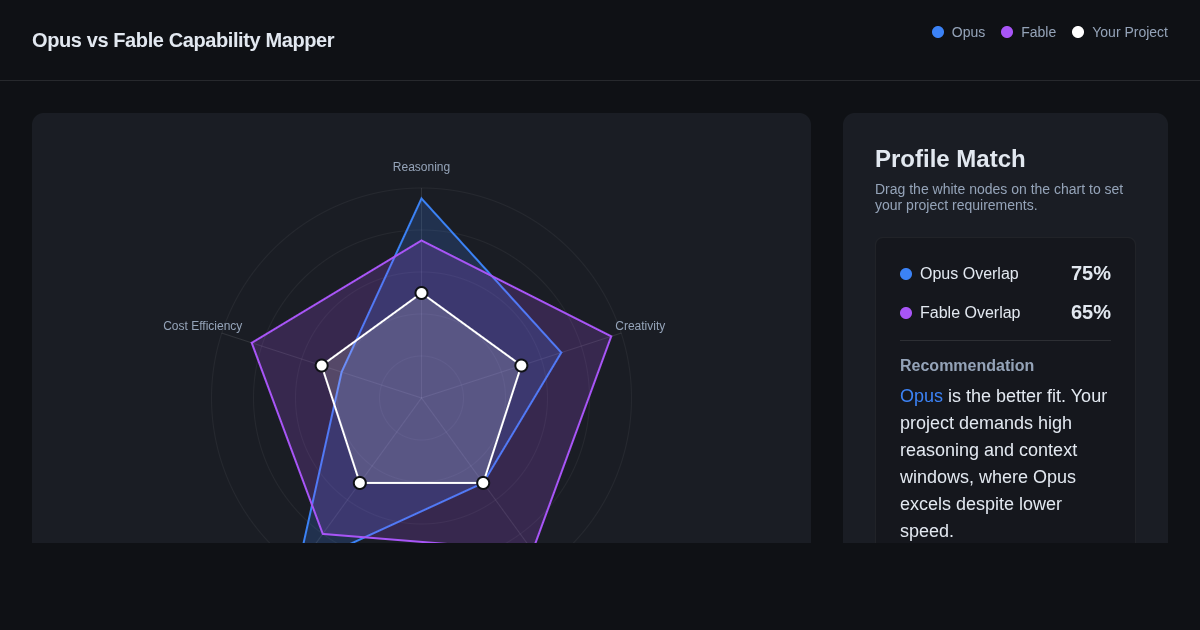
Task: Click the Reasoning axis label
Action: (x=421, y=167)
